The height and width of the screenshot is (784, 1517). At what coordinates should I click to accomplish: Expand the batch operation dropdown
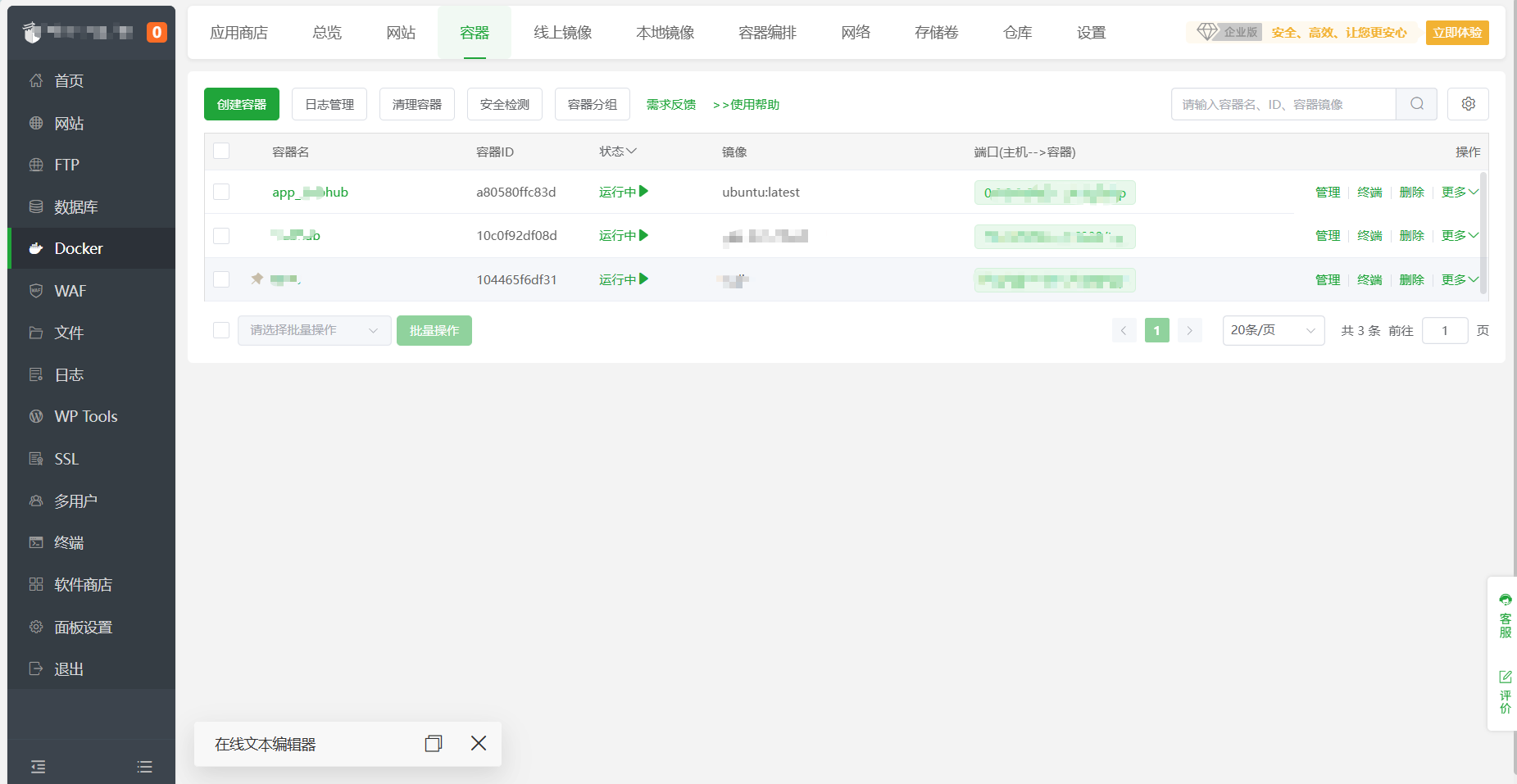[313, 330]
